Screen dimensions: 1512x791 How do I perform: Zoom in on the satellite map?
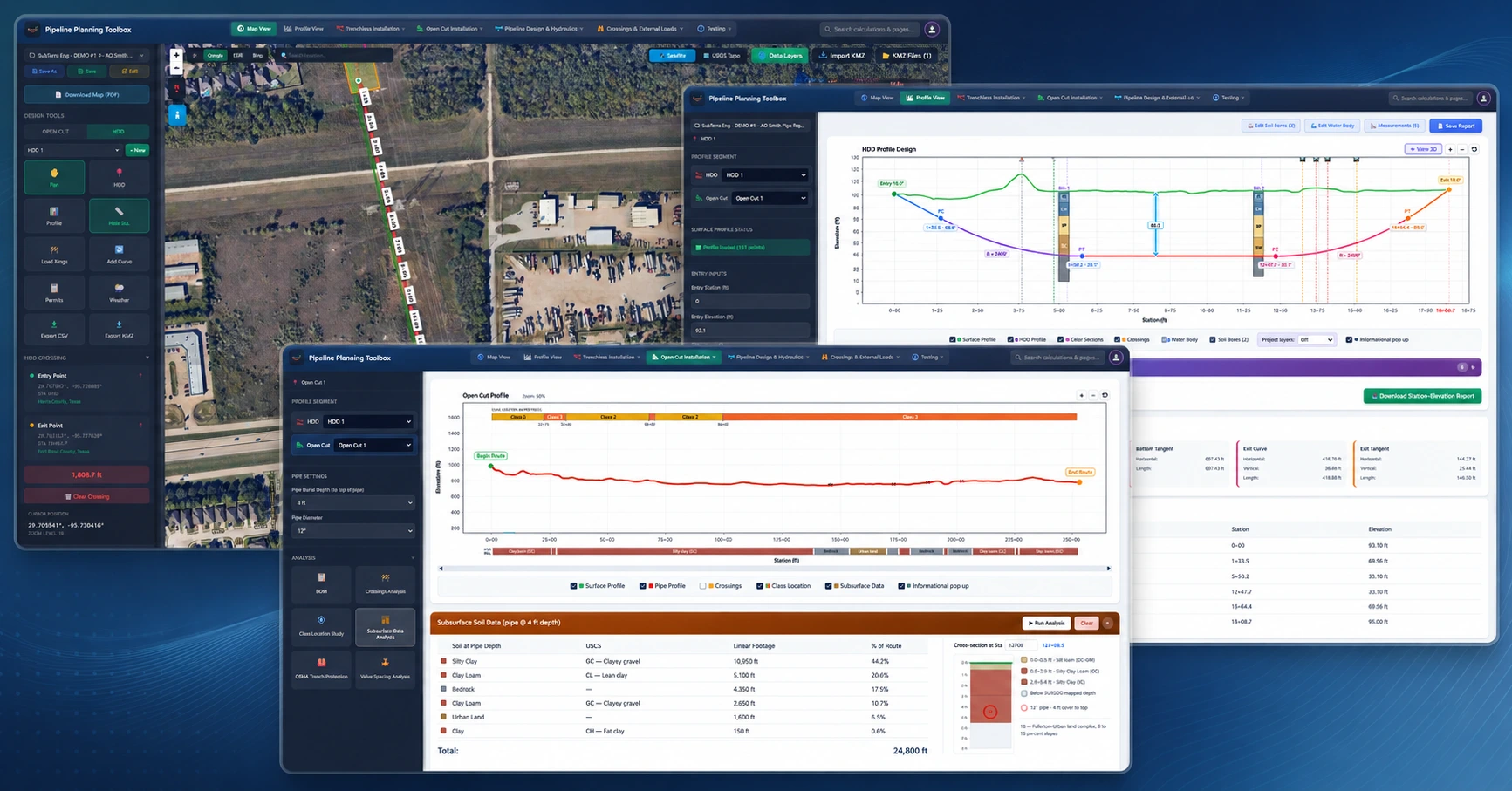click(176, 55)
